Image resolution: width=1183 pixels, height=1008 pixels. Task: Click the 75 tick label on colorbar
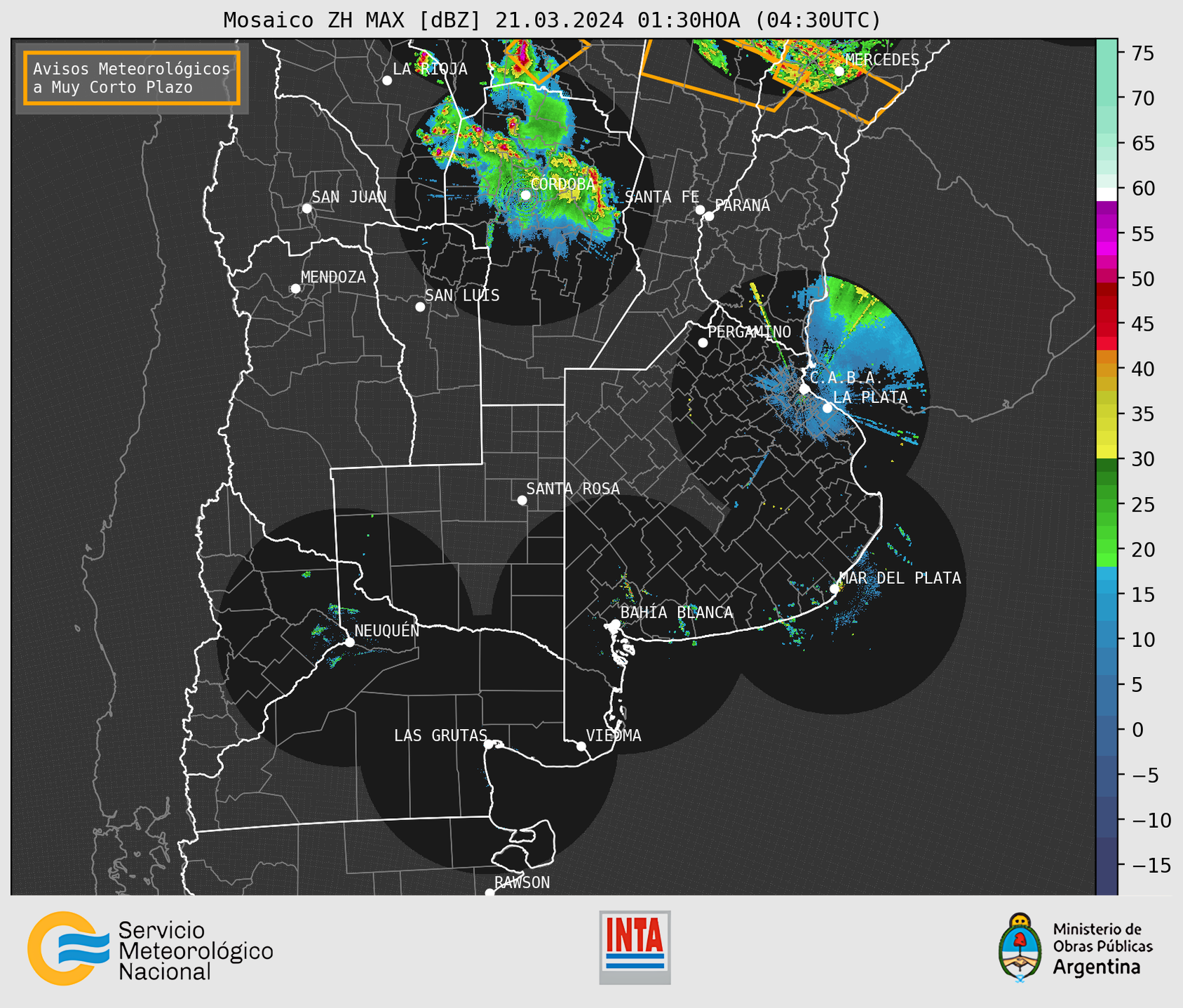[1142, 53]
